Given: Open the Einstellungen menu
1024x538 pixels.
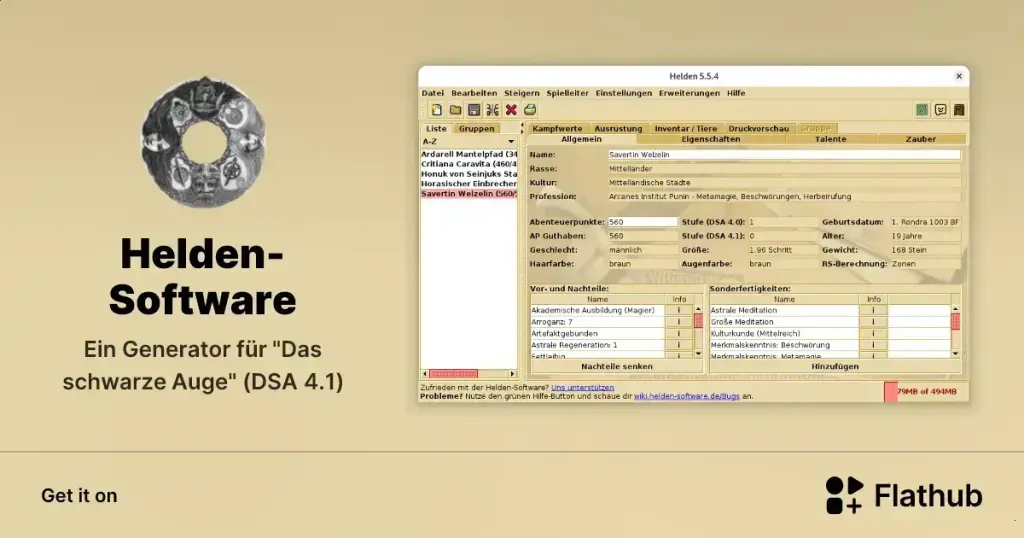Looking at the screenshot, I should click(x=624, y=93).
